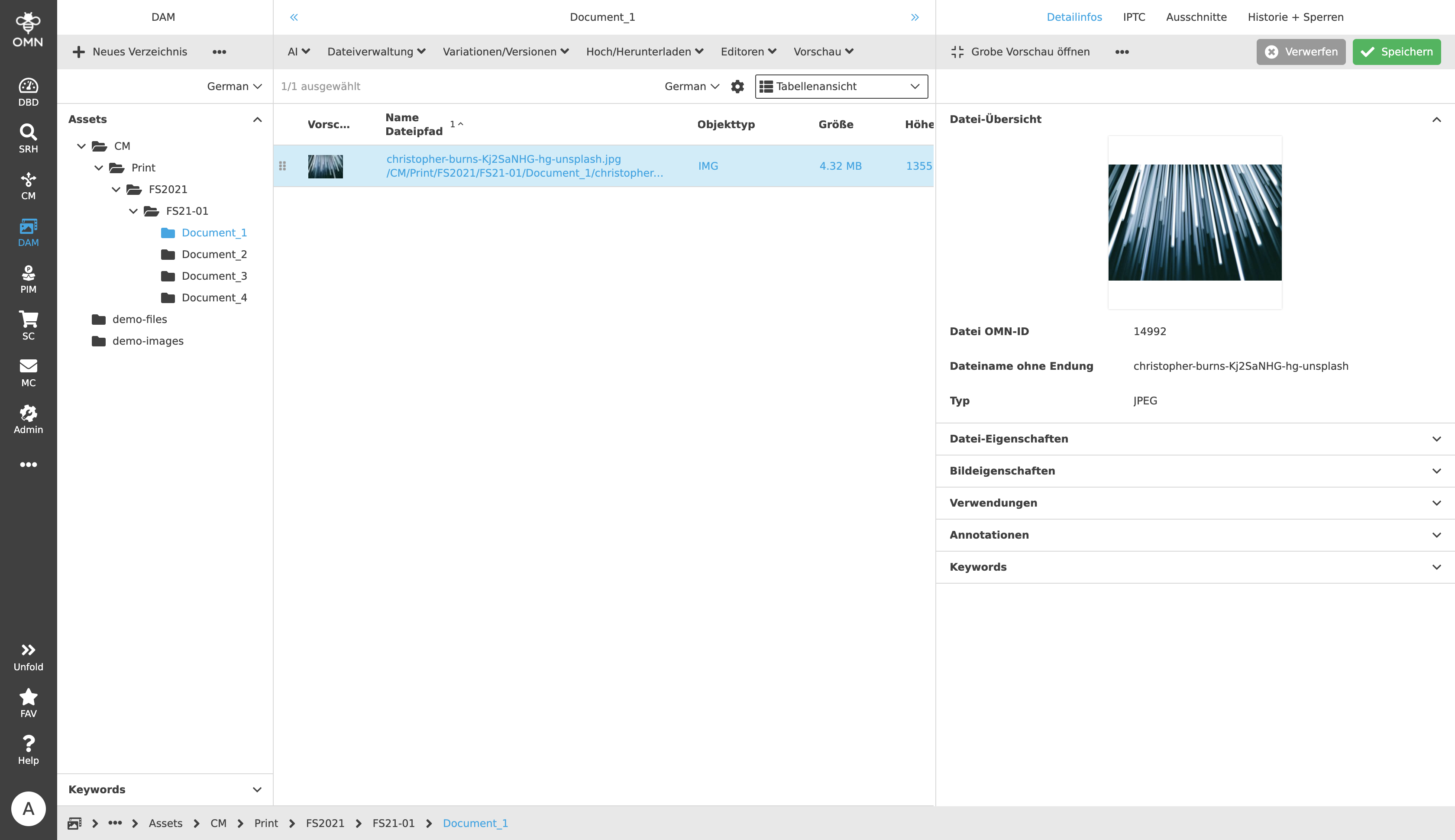
Task: Select the Document_2 folder
Action: (x=214, y=255)
